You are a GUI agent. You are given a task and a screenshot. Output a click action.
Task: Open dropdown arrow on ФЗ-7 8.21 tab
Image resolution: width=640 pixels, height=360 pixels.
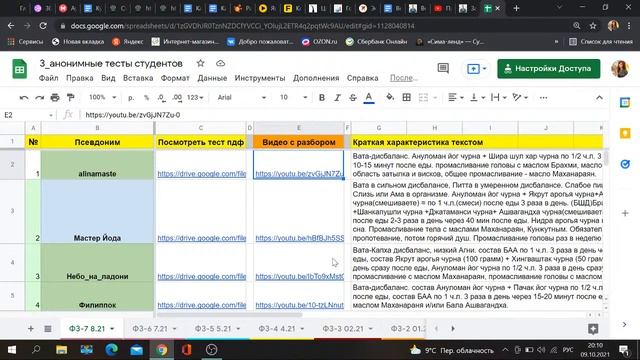(112, 329)
